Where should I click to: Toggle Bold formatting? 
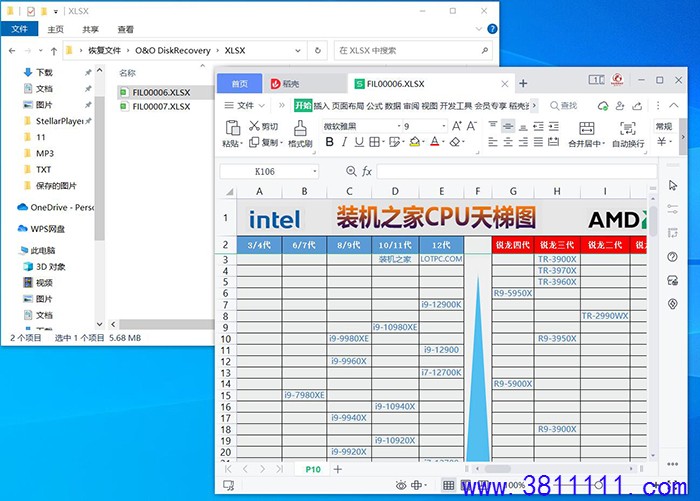coord(329,142)
